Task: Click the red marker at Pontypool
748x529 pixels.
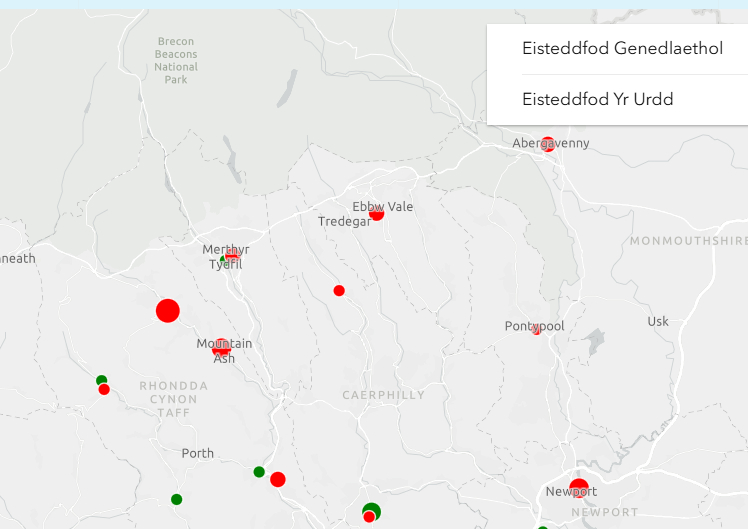Action: click(x=536, y=330)
